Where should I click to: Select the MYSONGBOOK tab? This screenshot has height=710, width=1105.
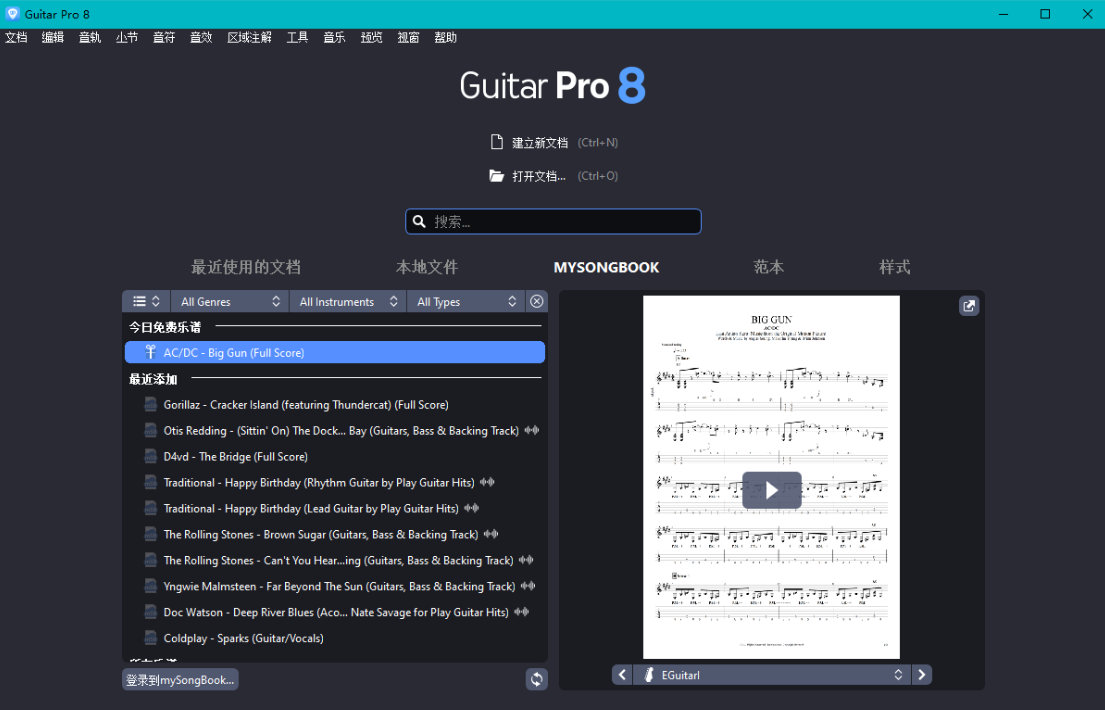pyautogui.click(x=607, y=267)
